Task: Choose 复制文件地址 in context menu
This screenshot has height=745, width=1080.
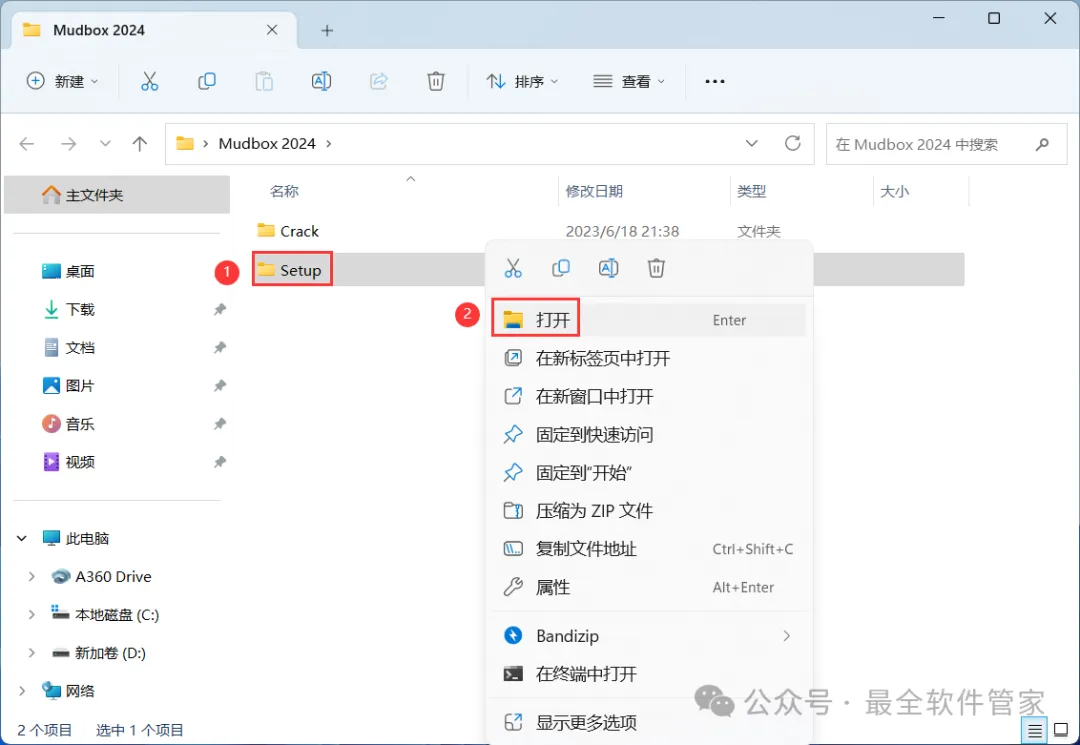Action: point(650,549)
